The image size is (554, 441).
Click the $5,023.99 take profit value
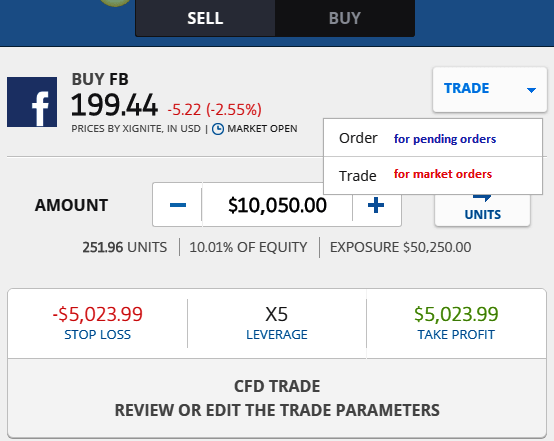(x=456, y=314)
